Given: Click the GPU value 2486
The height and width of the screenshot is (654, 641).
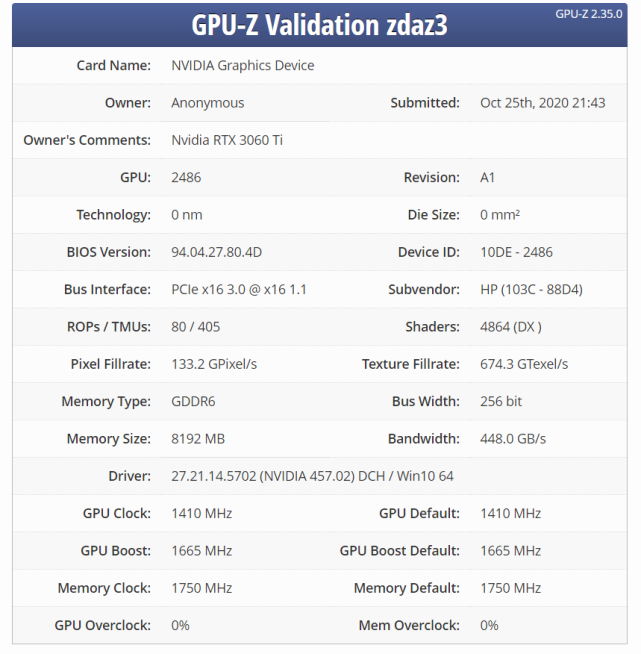Looking at the screenshot, I should click(x=186, y=178).
